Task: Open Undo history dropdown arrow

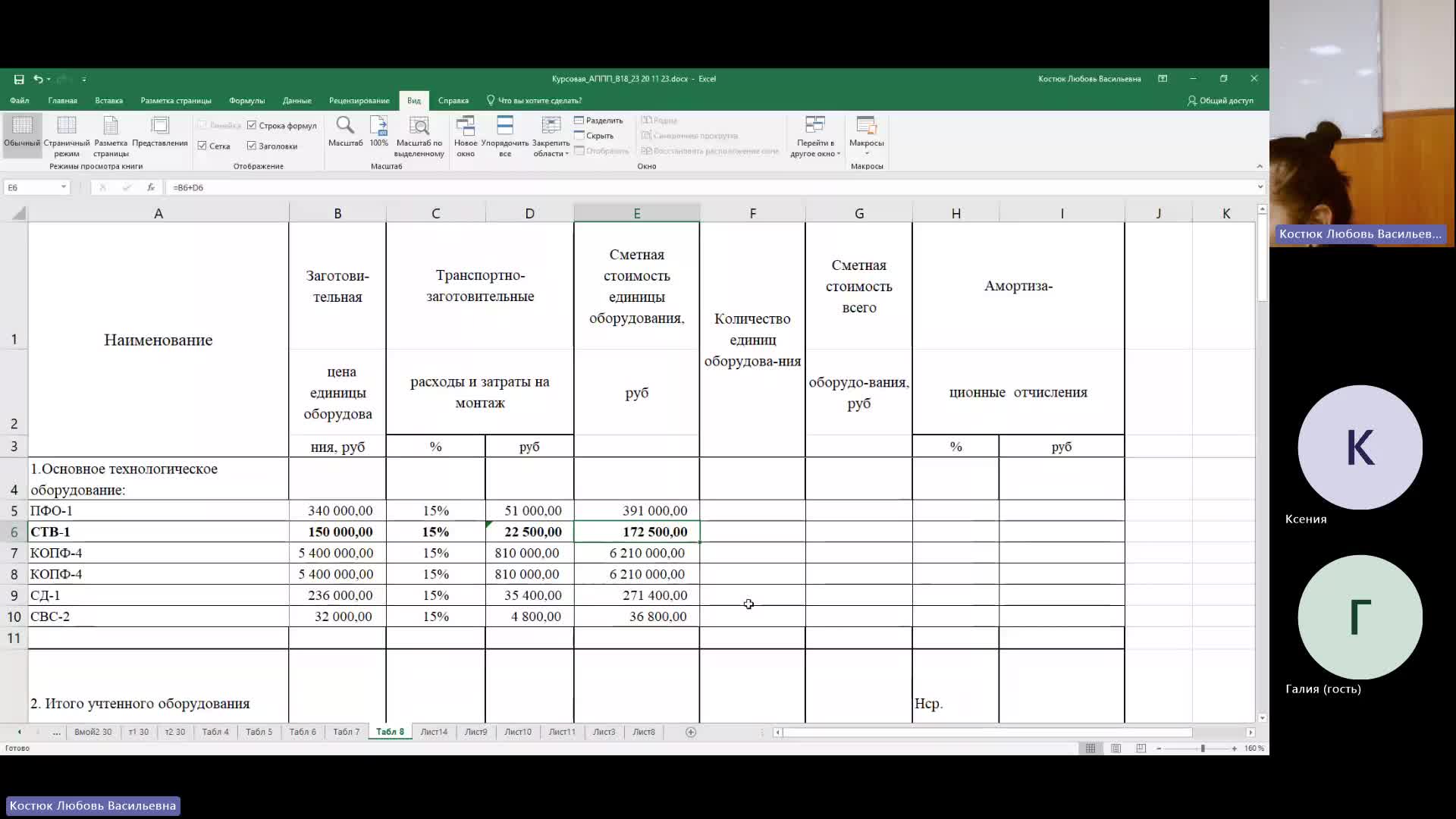Action: pyautogui.click(x=49, y=79)
